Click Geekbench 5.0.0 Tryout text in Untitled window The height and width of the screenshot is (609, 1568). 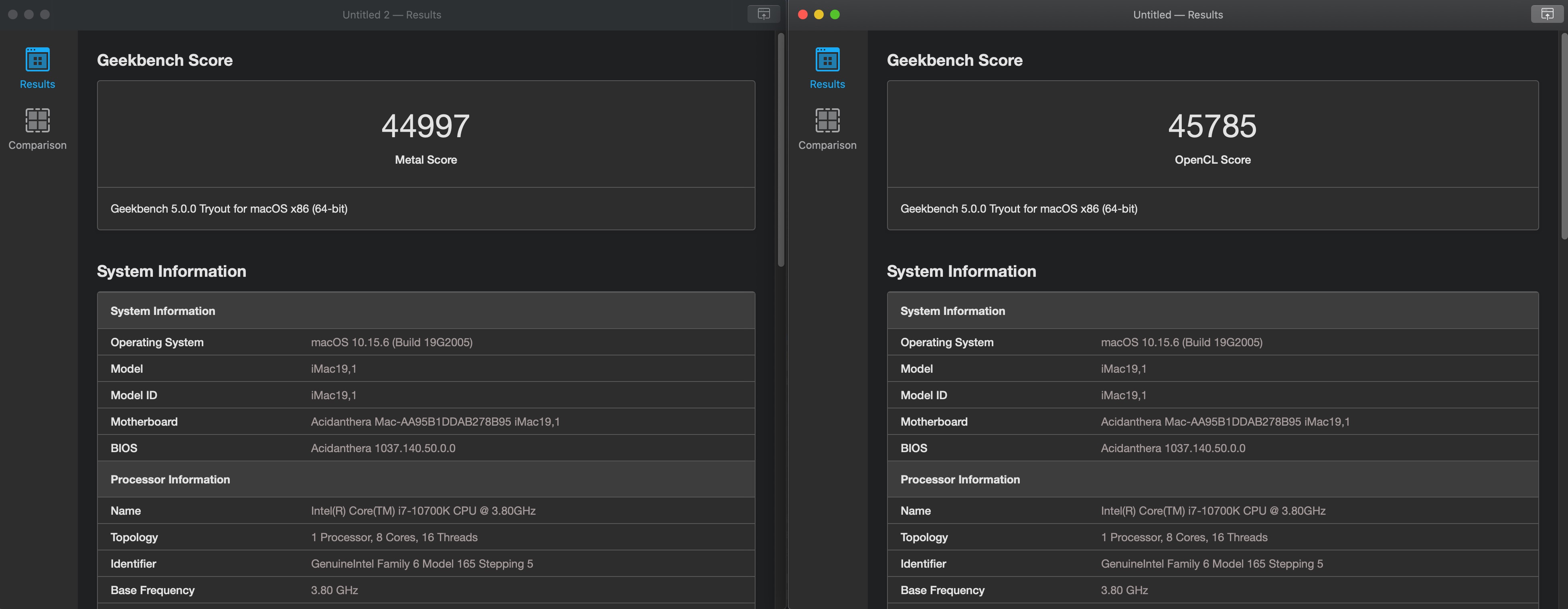pos(1019,209)
